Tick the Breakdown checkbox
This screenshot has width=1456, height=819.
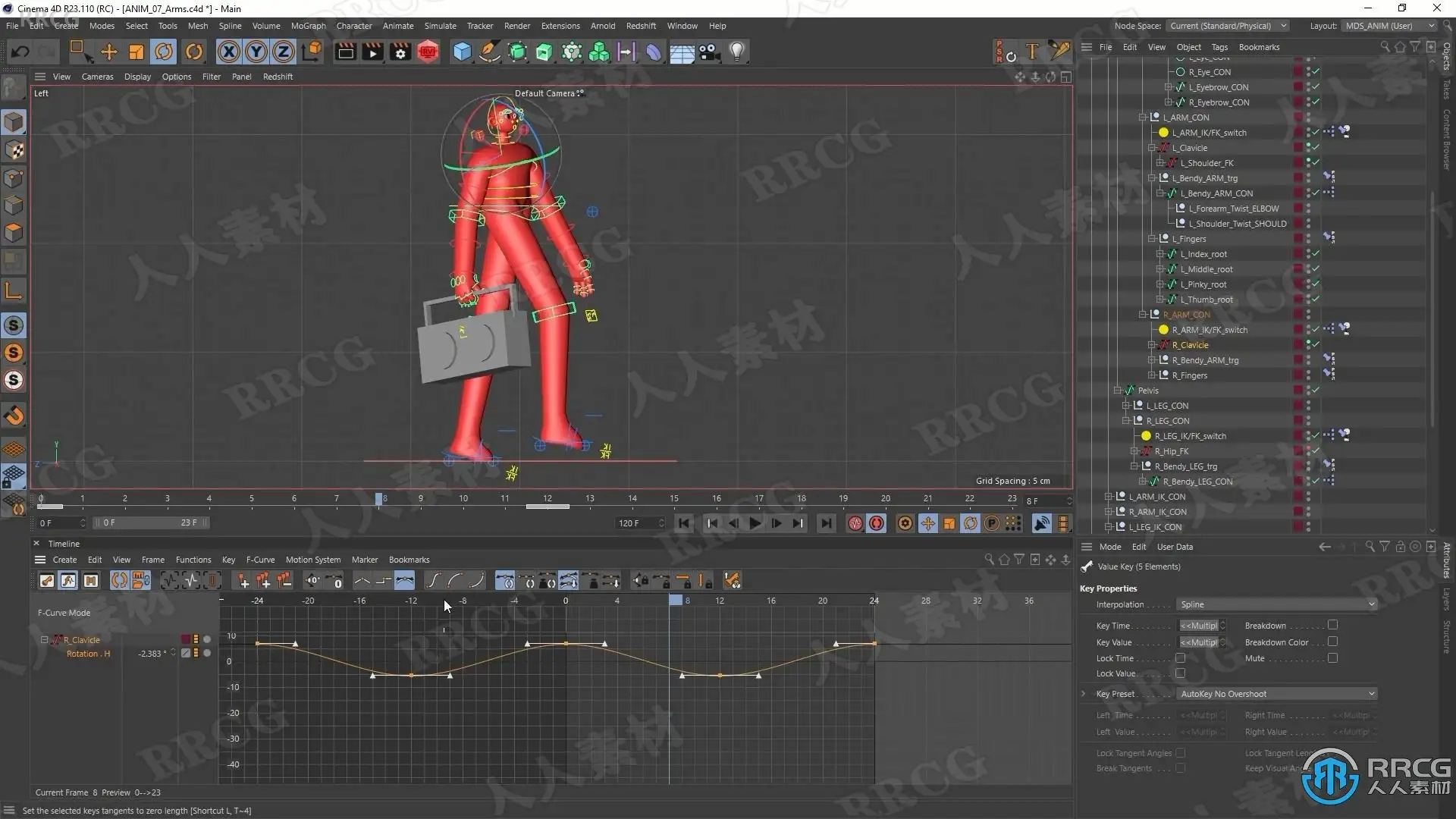pyautogui.click(x=1332, y=626)
